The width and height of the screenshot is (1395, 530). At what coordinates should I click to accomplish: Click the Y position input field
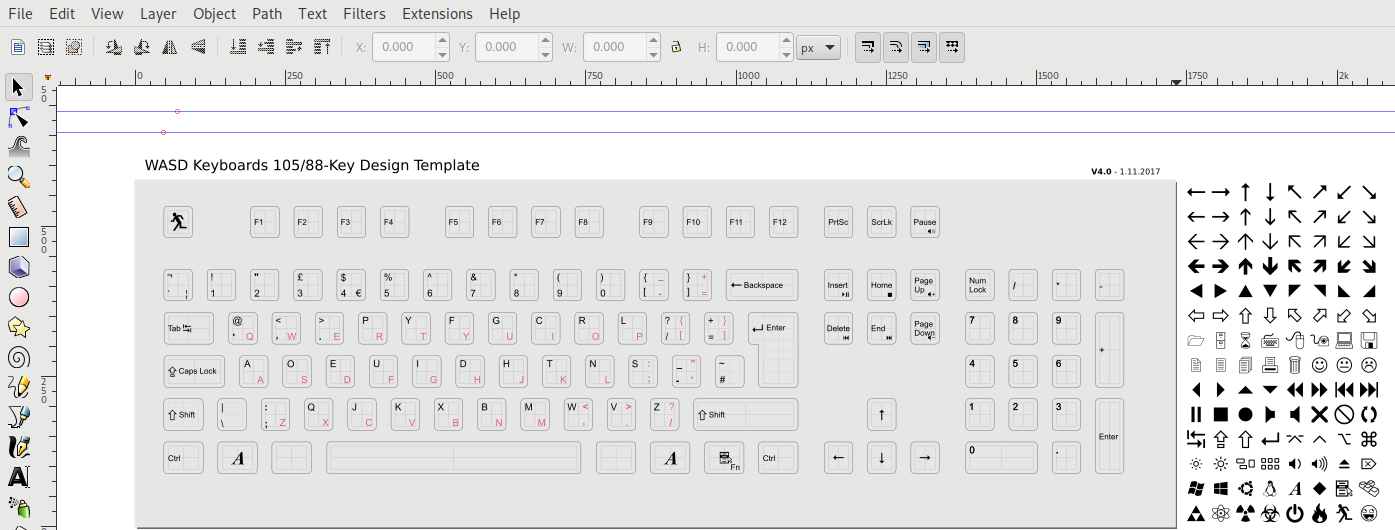tap(507, 47)
